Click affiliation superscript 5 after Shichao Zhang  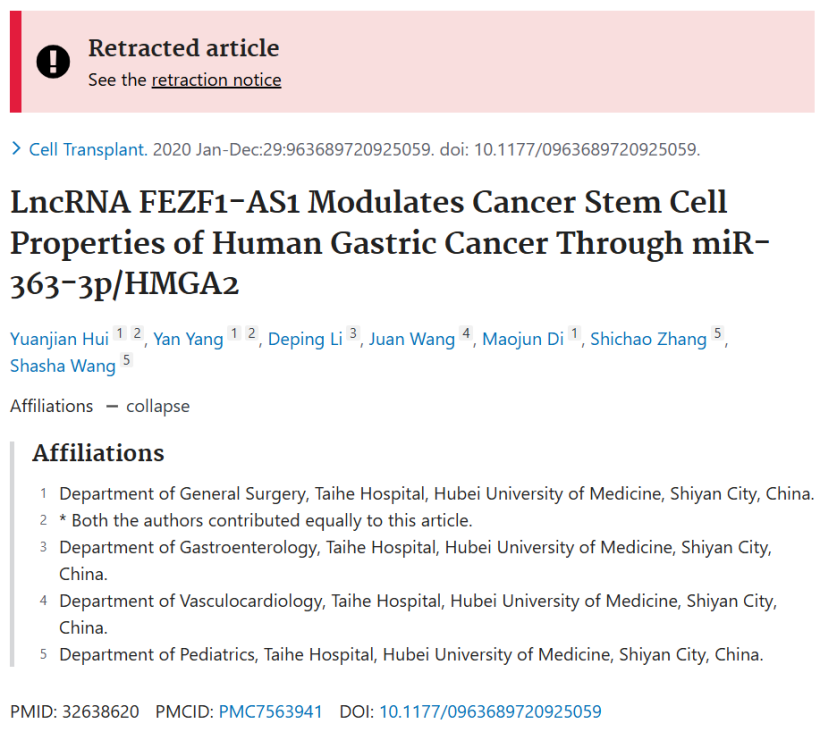(718, 333)
